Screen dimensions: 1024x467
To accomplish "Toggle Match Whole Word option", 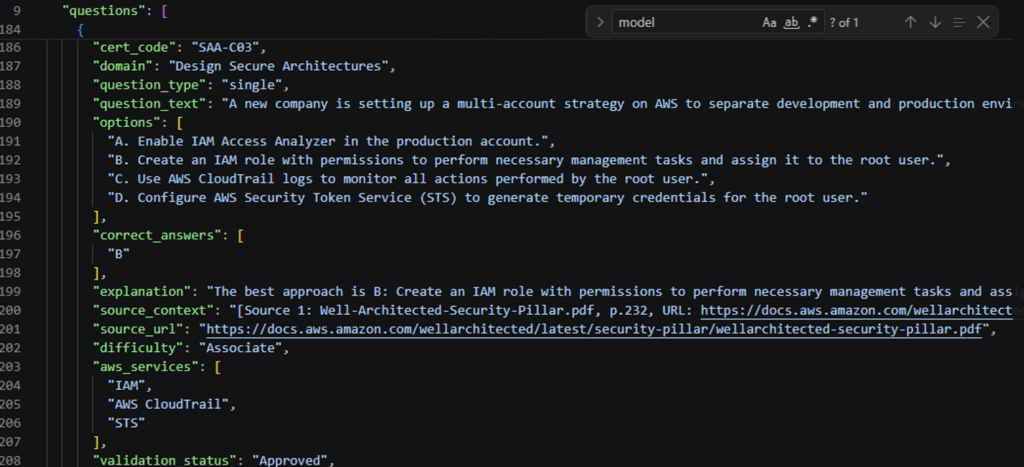I will (792, 22).
